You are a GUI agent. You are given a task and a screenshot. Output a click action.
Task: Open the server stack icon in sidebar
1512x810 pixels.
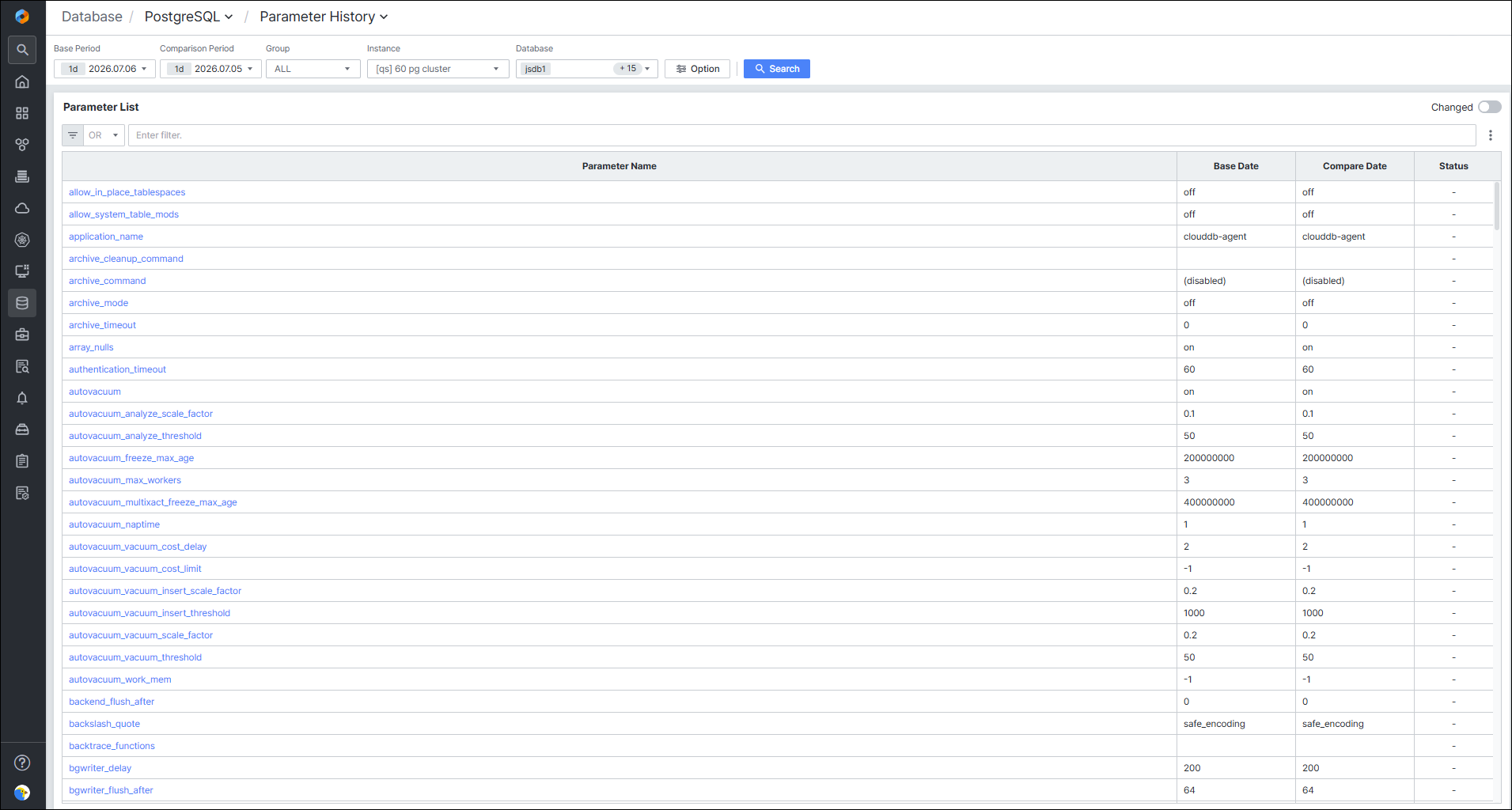click(x=22, y=176)
